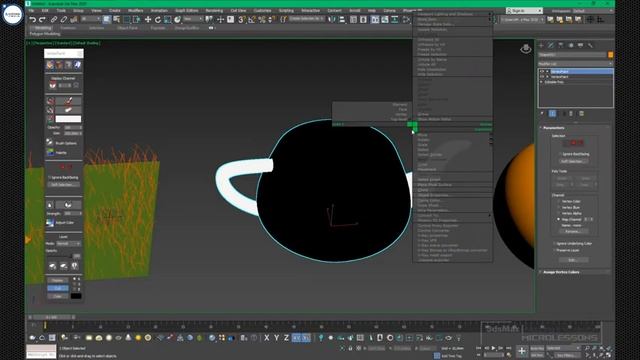640x360 pixels.
Task: Switch to the Utilities command panel tab
Action: (590, 45)
